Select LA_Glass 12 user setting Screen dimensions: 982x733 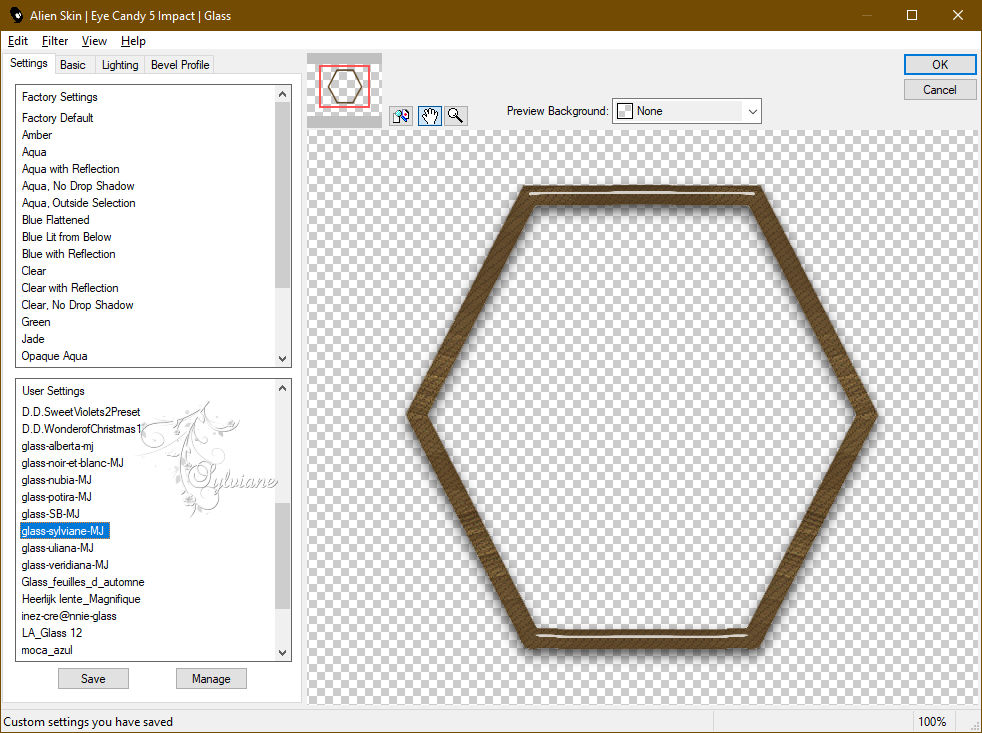(52, 632)
